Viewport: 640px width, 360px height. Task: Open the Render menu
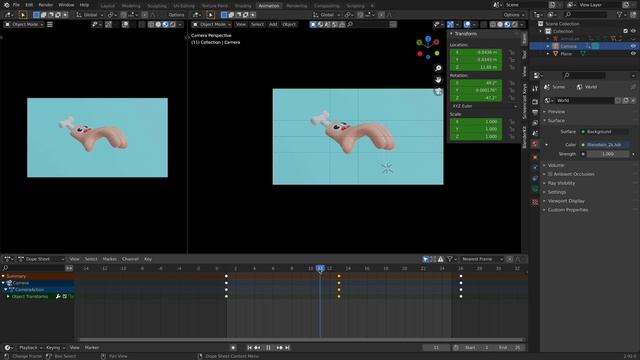point(46,5)
